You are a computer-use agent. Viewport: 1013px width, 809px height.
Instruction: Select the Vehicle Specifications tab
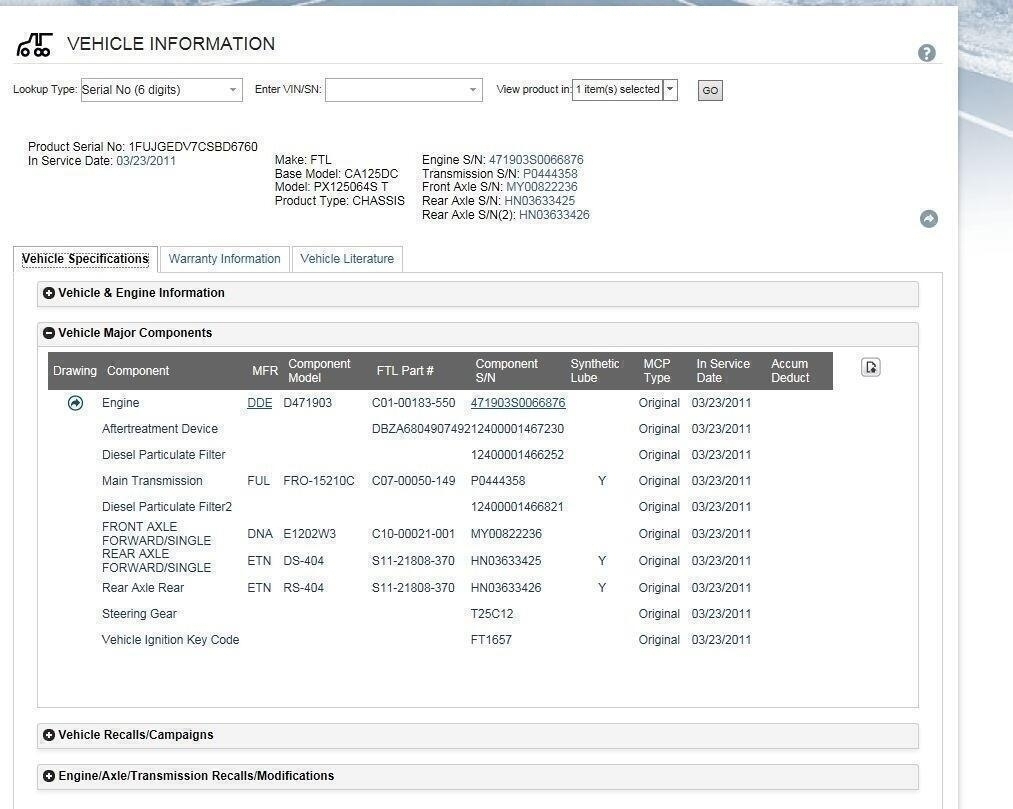click(85, 259)
